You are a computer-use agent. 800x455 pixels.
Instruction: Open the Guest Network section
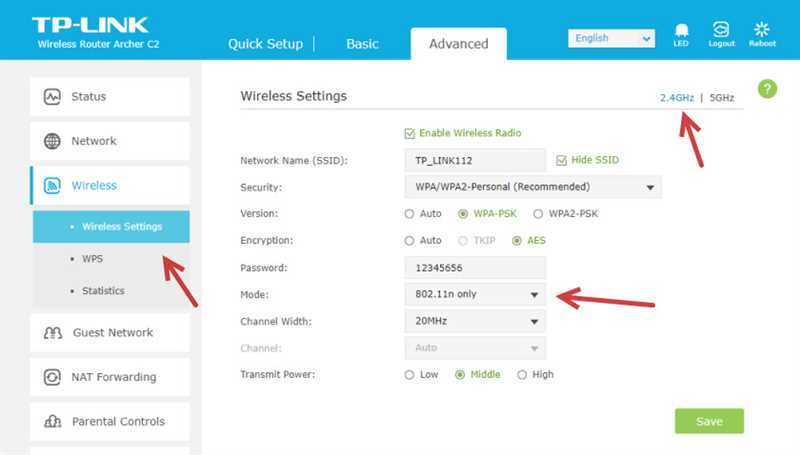(x=110, y=333)
